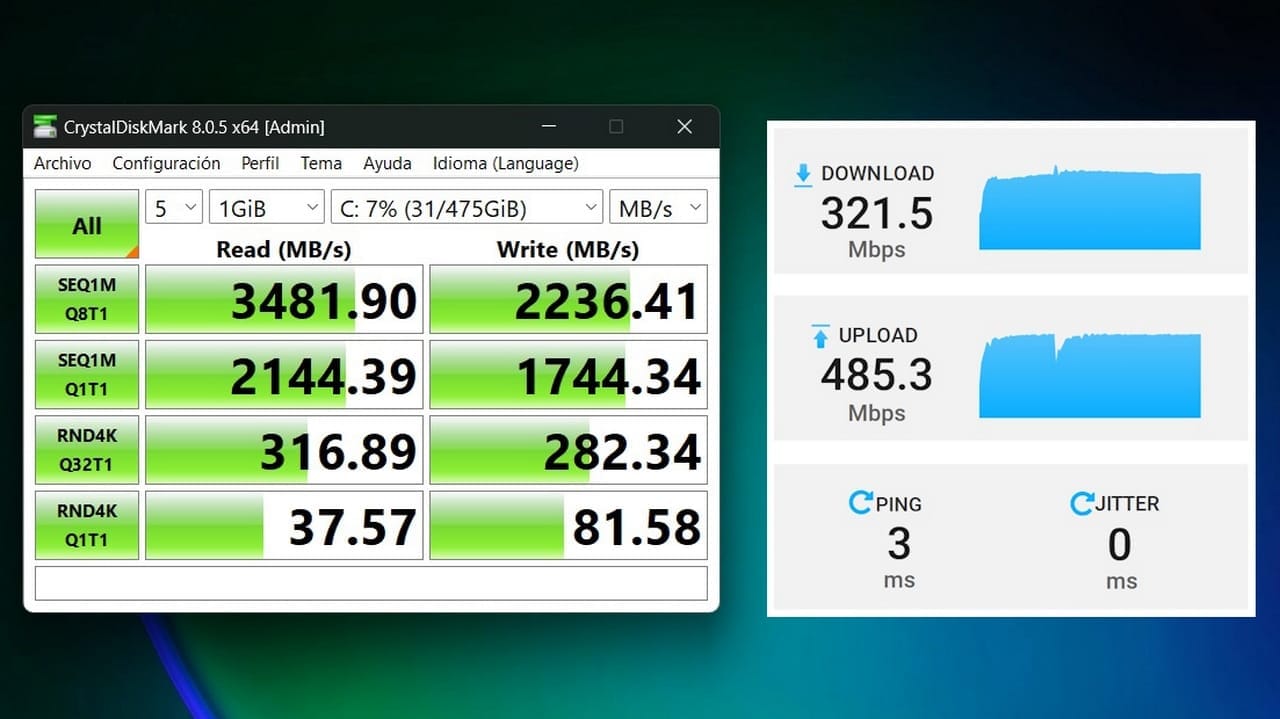Image resolution: width=1280 pixels, height=719 pixels.
Task: Open the test size dropdown showing 1GiB
Action: point(267,208)
